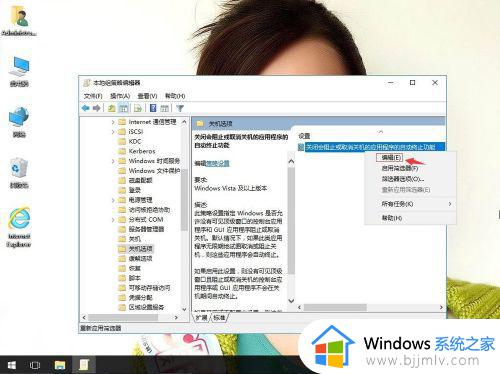Select the 关机选项 tree item

(141, 249)
